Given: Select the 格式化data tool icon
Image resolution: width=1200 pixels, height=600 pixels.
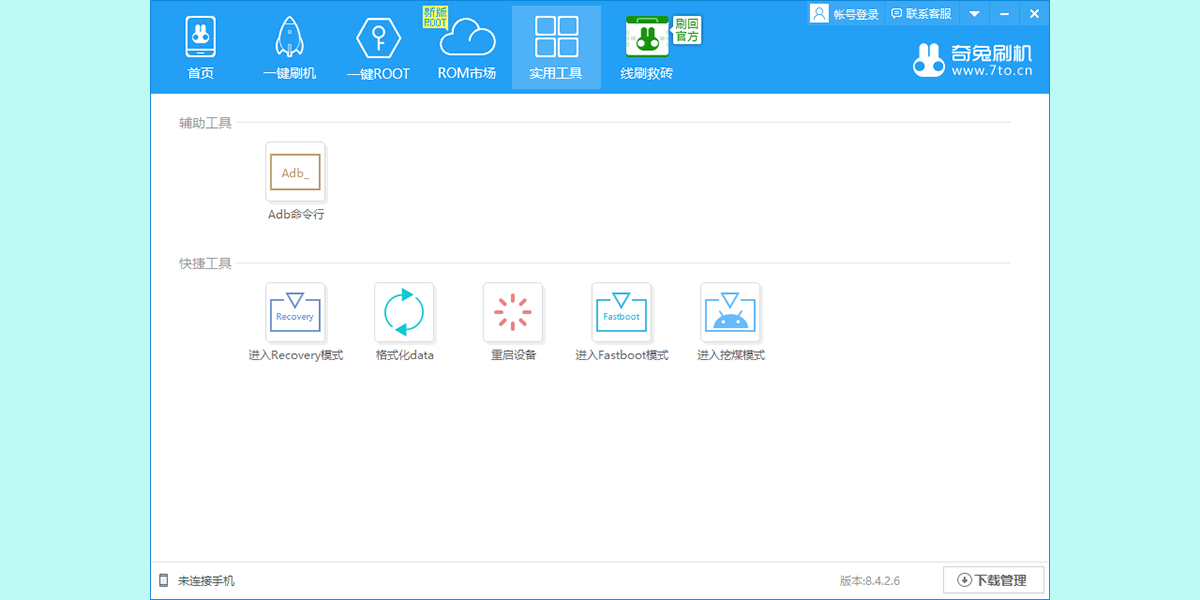Looking at the screenshot, I should point(404,314).
